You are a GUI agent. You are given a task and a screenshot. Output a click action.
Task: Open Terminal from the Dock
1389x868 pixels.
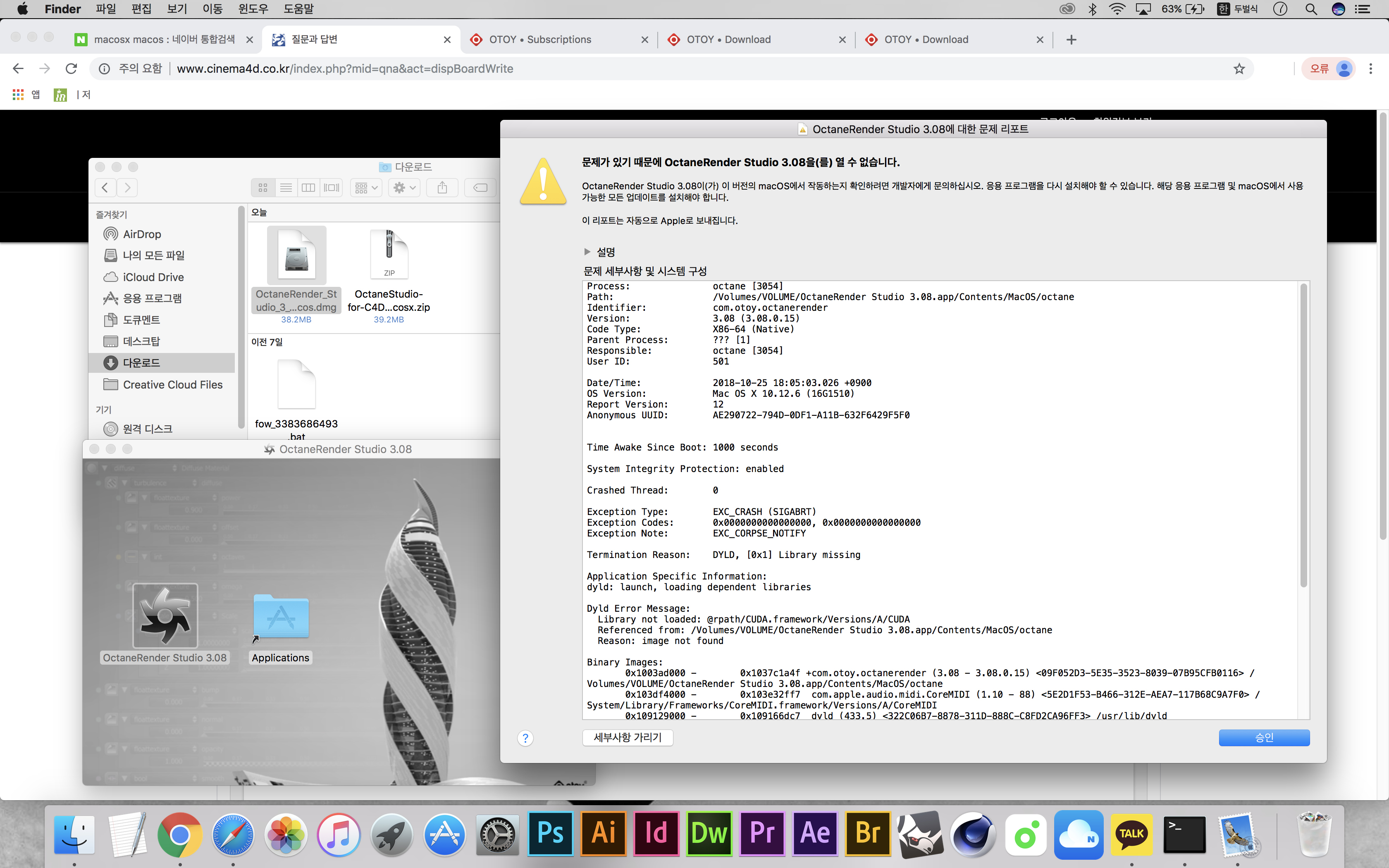pyautogui.click(x=1185, y=834)
